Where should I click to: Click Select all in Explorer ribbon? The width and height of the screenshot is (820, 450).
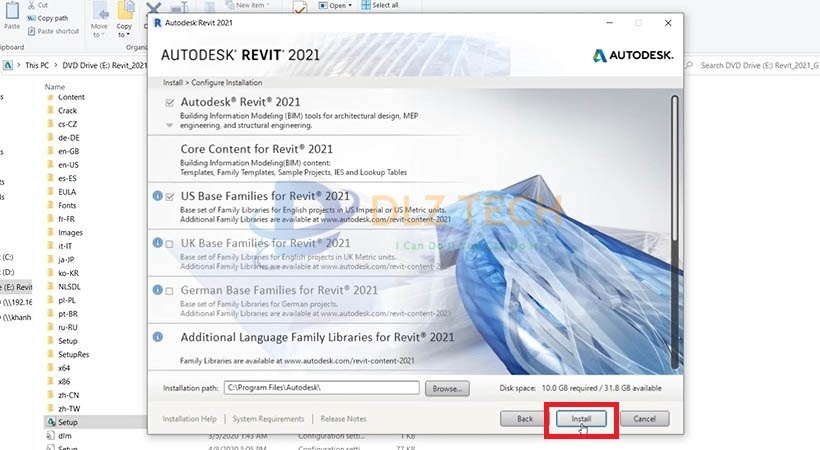pyautogui.click(x=380, y=5)
